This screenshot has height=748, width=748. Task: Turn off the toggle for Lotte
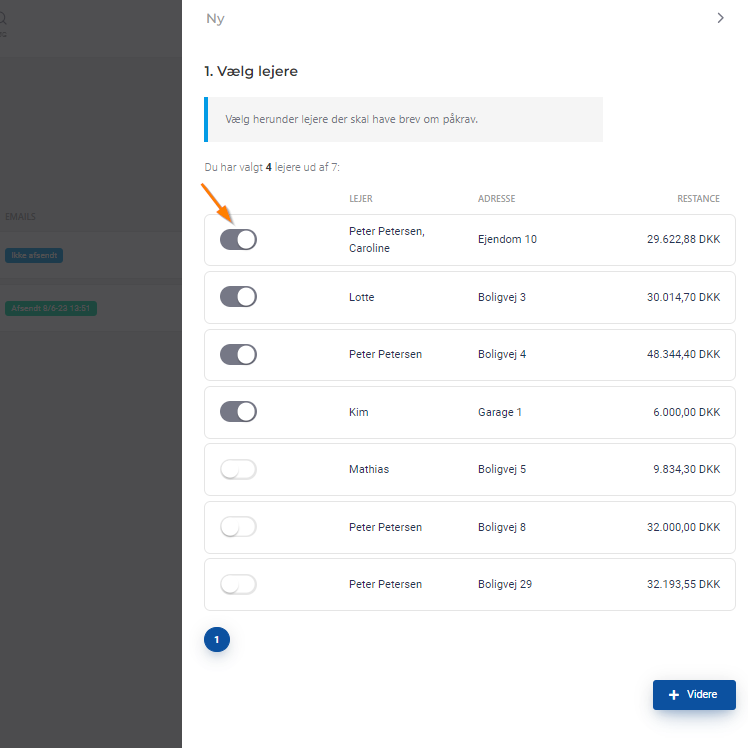point(238,297)
